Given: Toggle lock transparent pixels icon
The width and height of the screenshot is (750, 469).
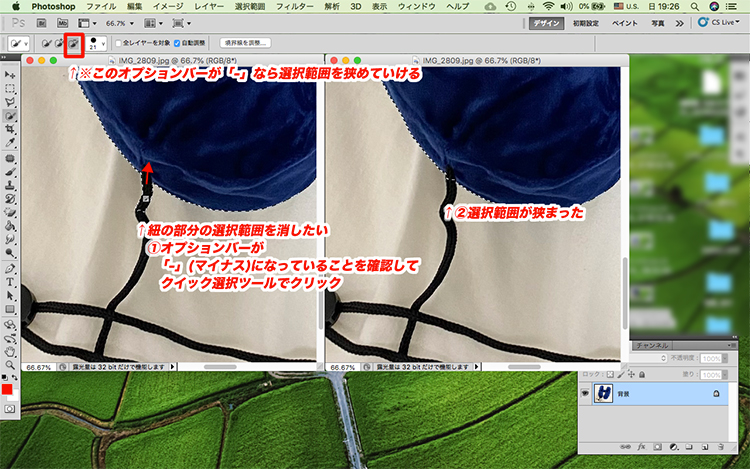Looking at the screenshot, I should coord(610,375).
